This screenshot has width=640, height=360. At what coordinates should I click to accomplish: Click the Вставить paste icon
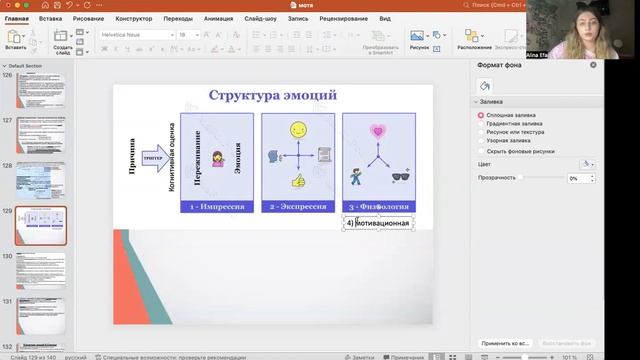(x=13, y=37)
